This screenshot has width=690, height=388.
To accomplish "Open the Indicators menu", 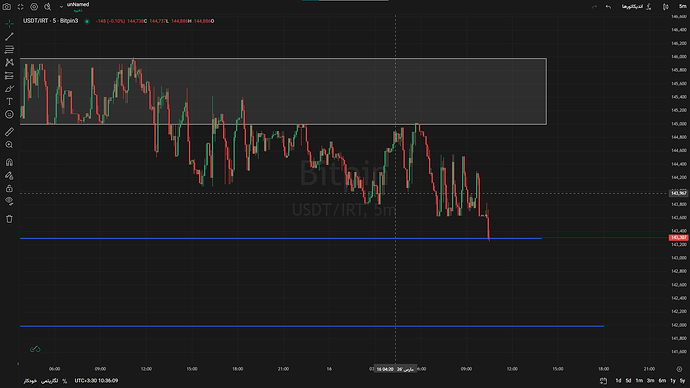I will pos(636,7).
